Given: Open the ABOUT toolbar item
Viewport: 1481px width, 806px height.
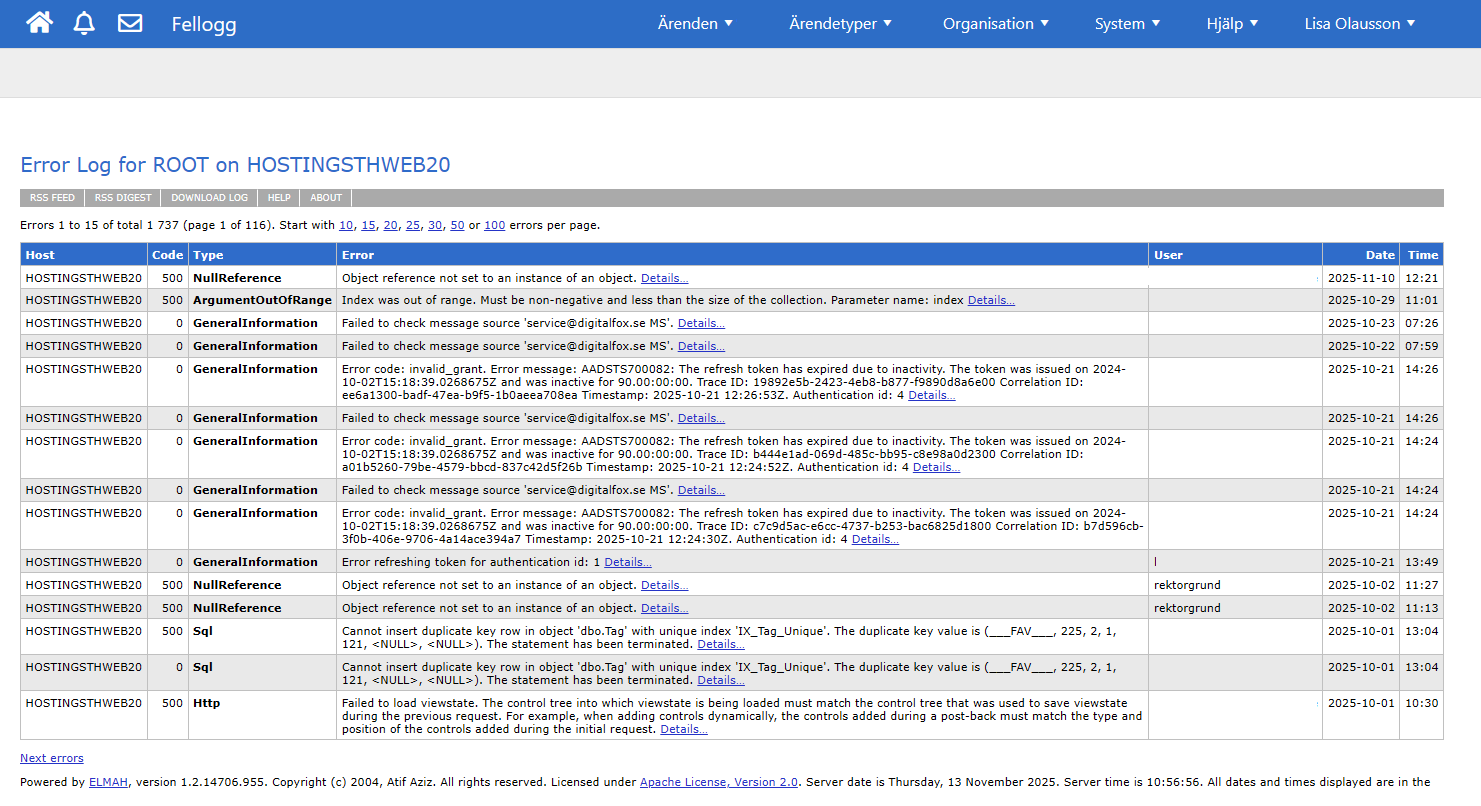Looking at the screenshot, I should point(326,198).
